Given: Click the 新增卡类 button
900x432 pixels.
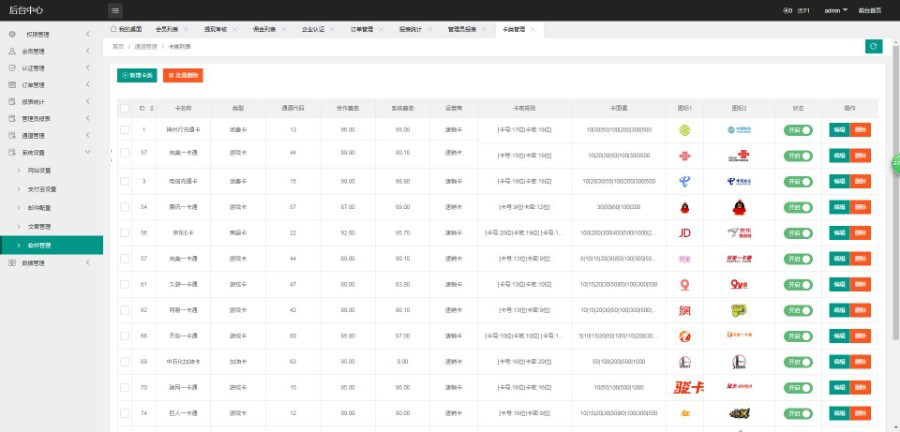Looking at the screenshot, I should [x=137, y=75].
